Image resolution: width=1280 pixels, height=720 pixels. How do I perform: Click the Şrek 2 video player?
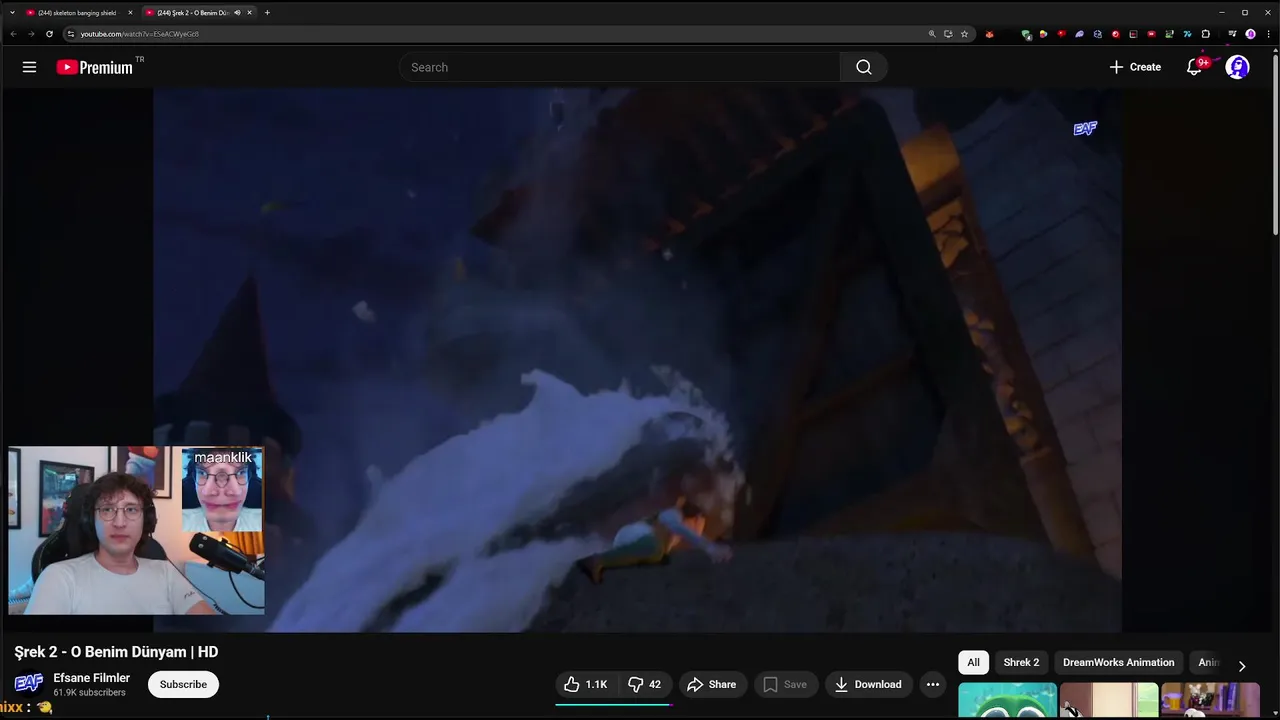click(637, 360)
